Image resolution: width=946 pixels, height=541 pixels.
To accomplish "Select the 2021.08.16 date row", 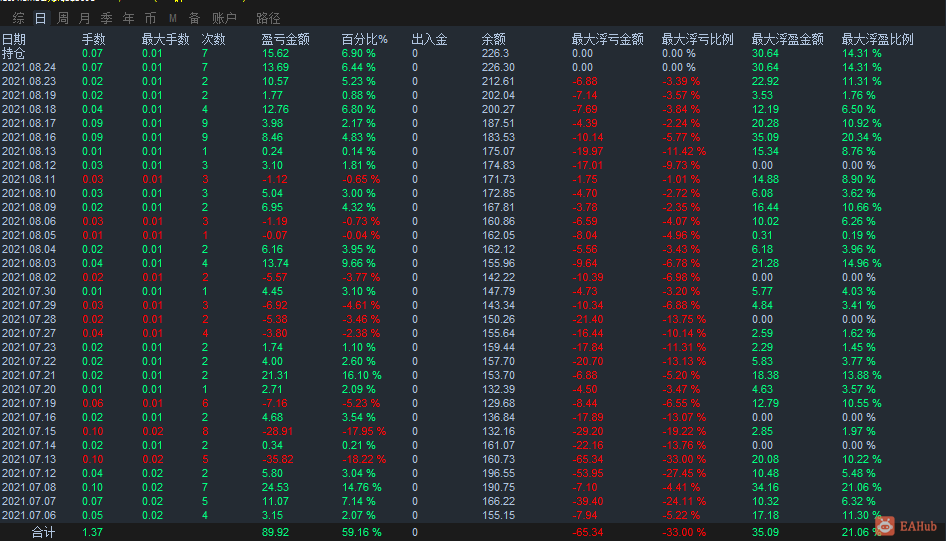I will tap(473, 137).
